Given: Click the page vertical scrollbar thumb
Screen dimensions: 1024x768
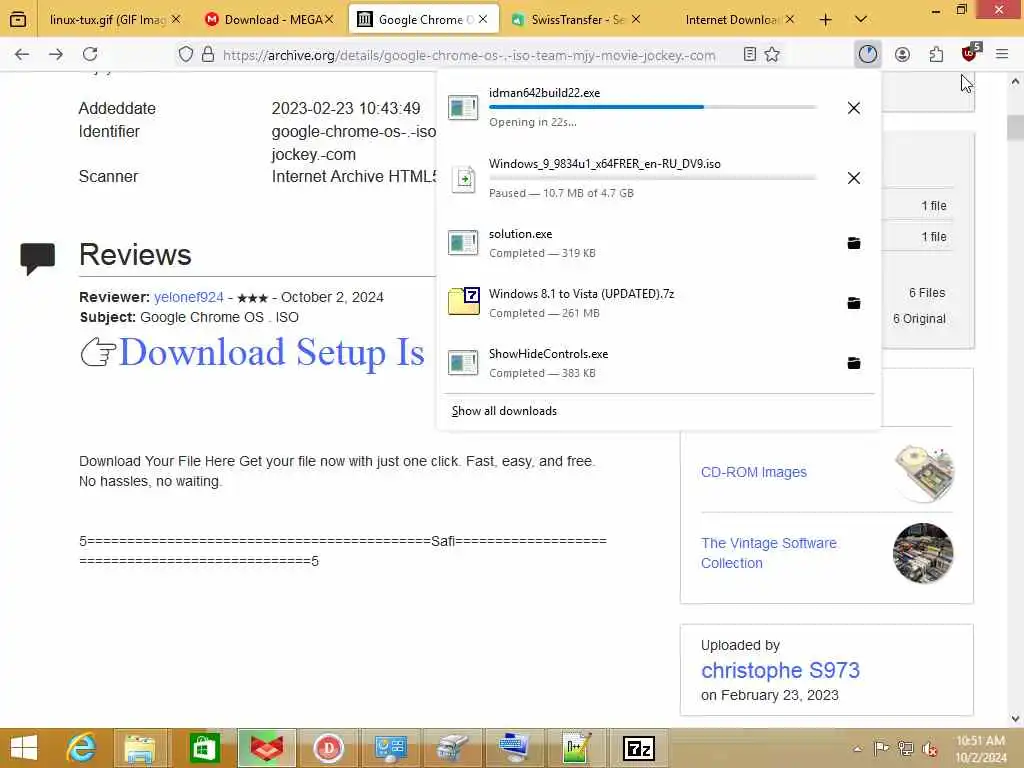Looking at the screenshot, I should [1015, 127].
